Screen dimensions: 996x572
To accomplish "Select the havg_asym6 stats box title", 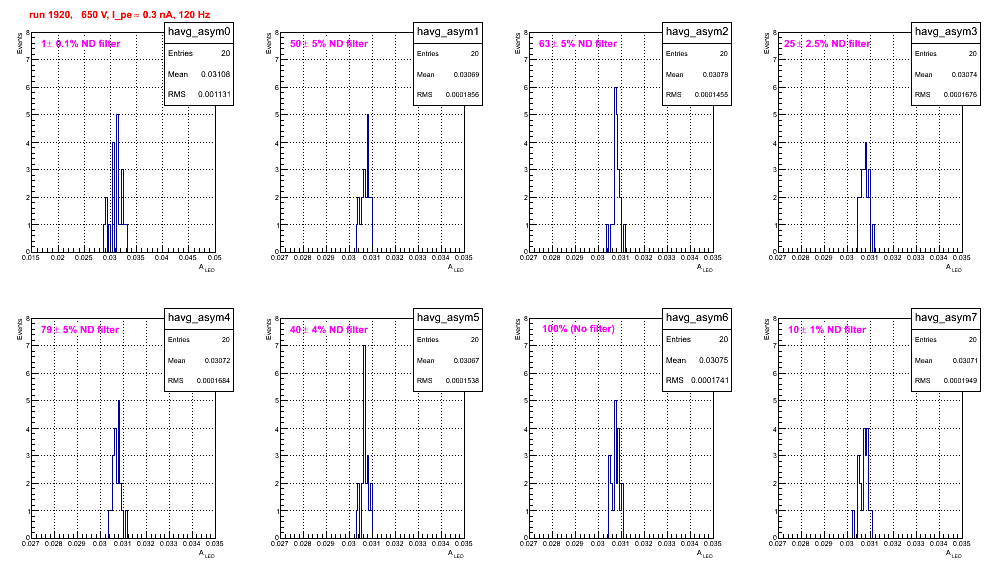I will point(697,318).
